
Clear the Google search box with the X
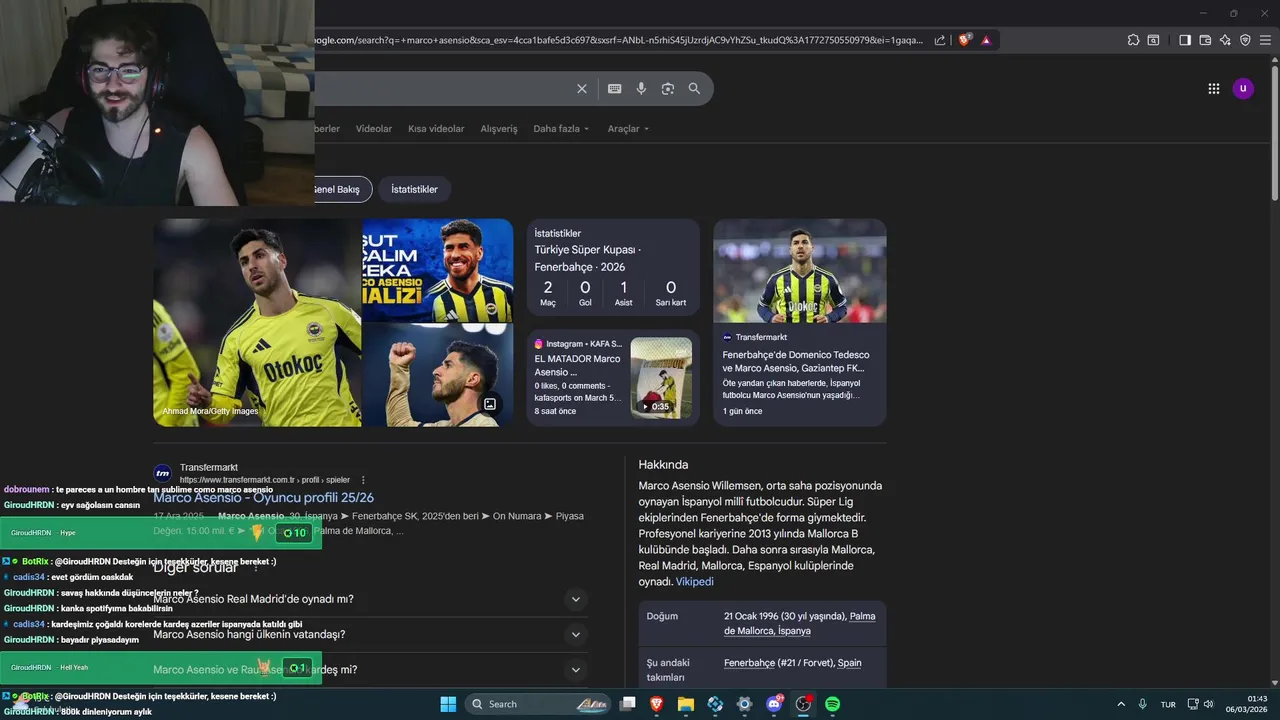[582, 89]
